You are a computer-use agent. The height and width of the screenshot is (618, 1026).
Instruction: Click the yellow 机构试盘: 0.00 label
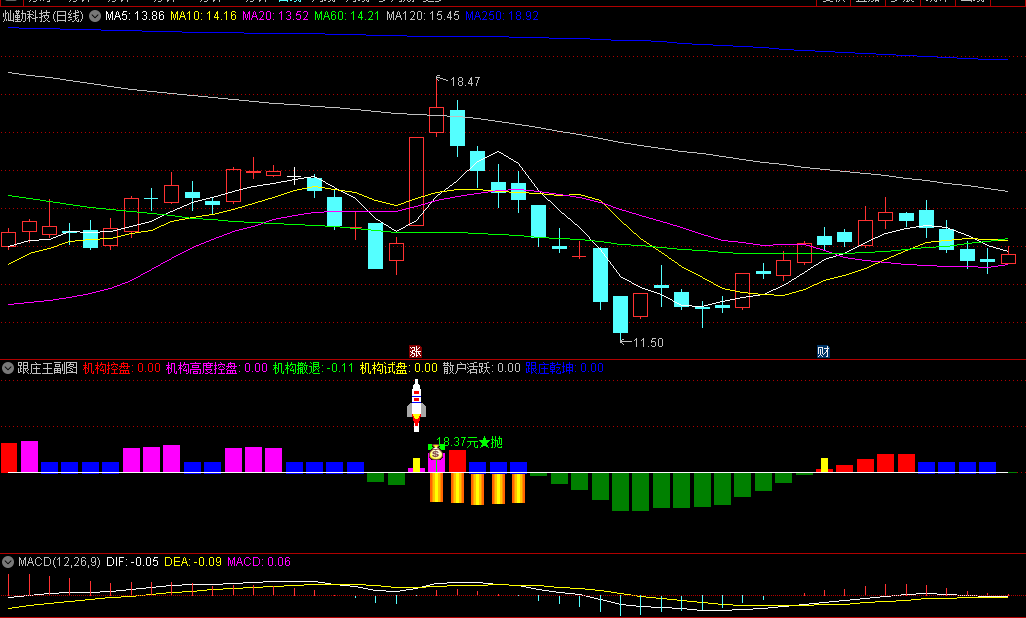398,368
